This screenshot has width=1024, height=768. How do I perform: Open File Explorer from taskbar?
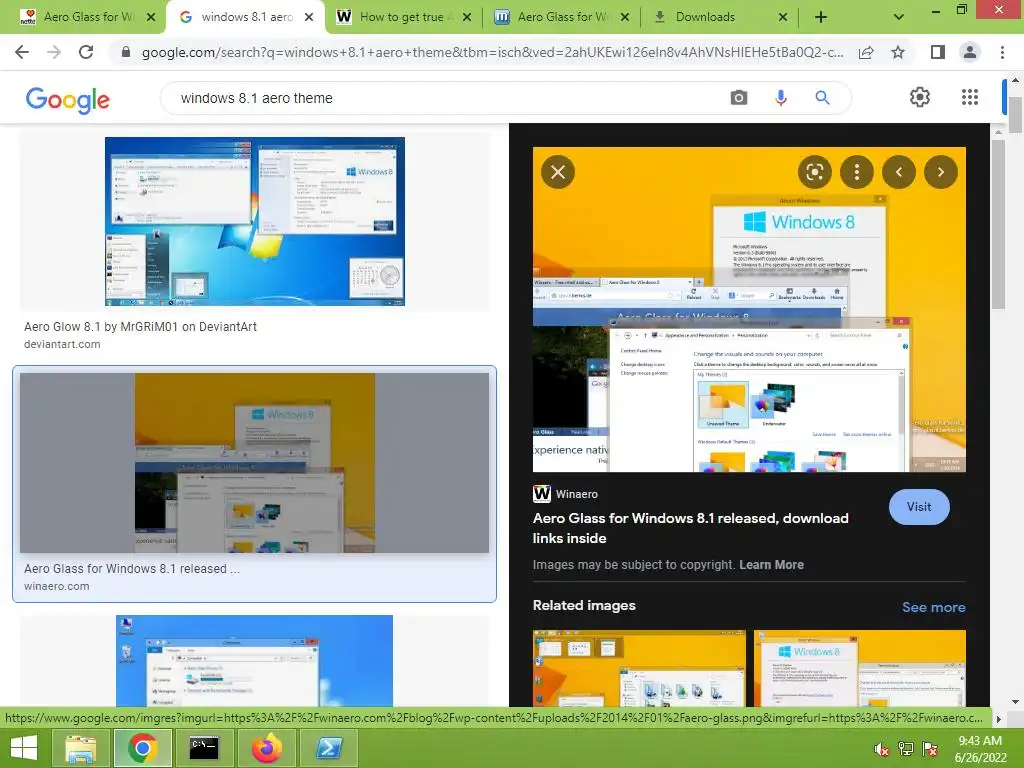[x=80, y=748]
